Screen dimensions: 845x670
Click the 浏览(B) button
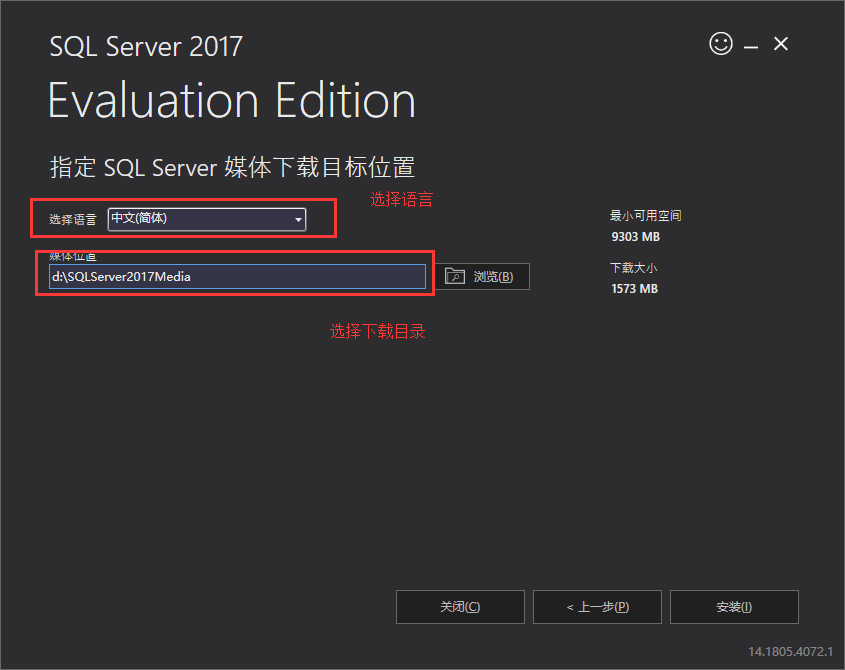click(x=483, y=276)
